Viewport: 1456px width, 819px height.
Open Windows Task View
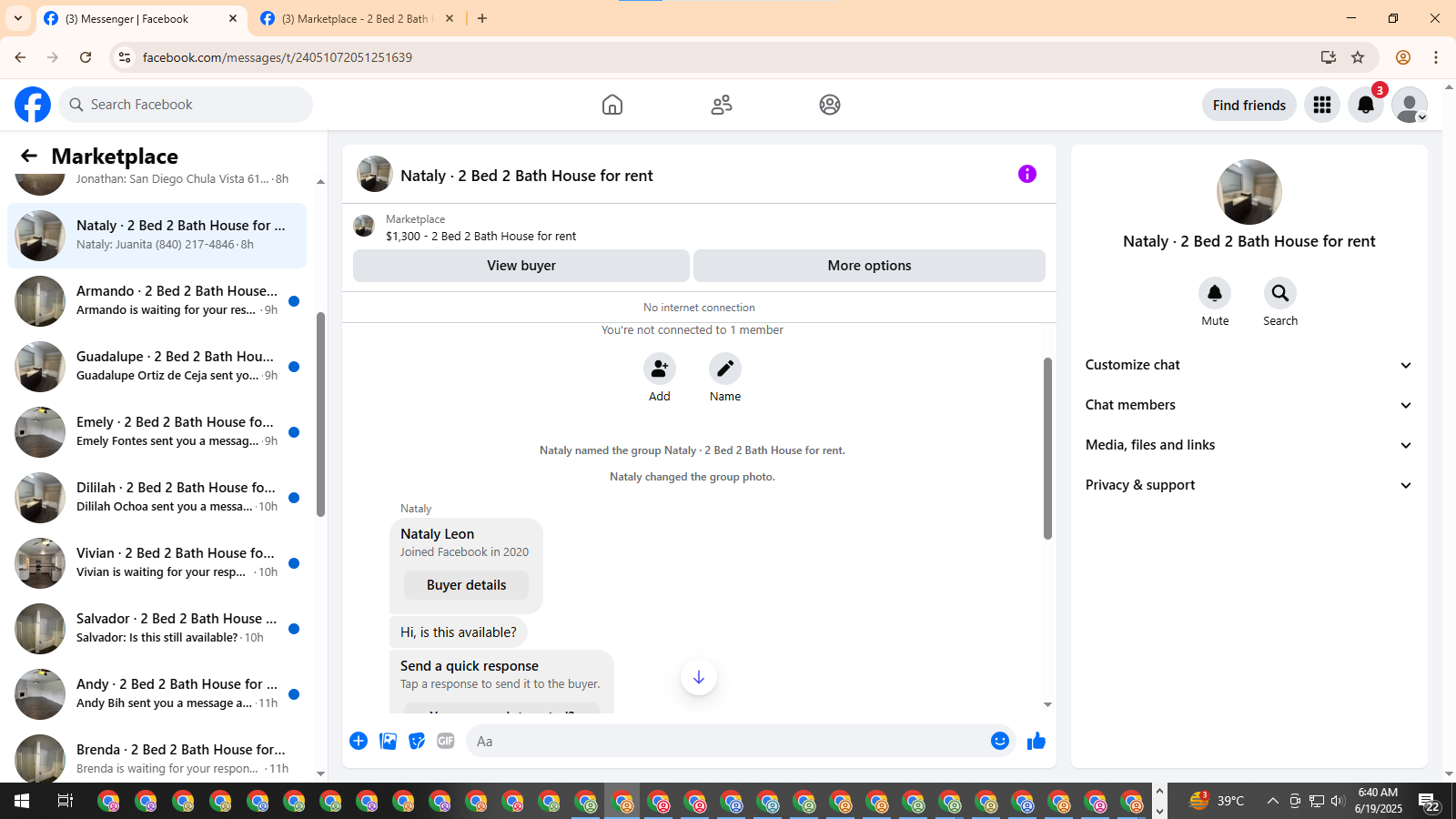[x=66, y=801]
